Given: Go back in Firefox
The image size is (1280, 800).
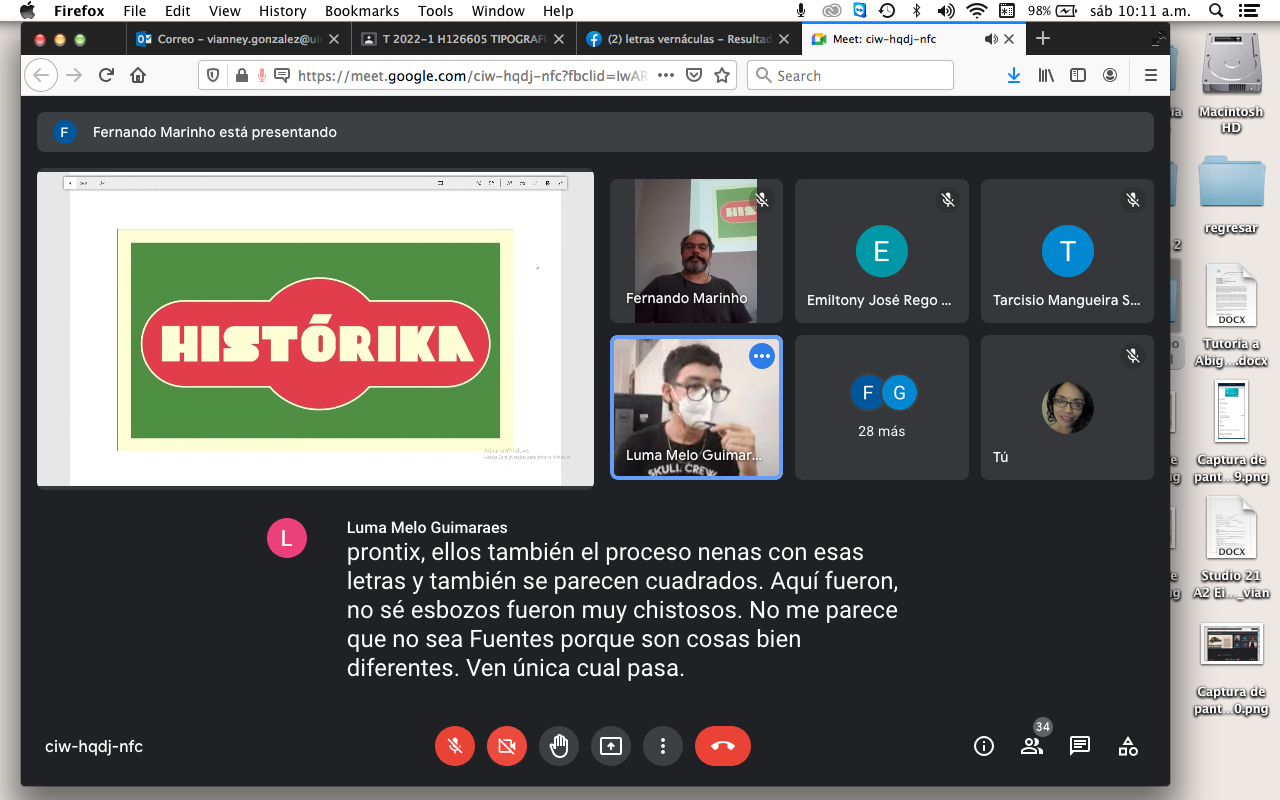Looking at the screenshot, I should [x=40, y=75].
